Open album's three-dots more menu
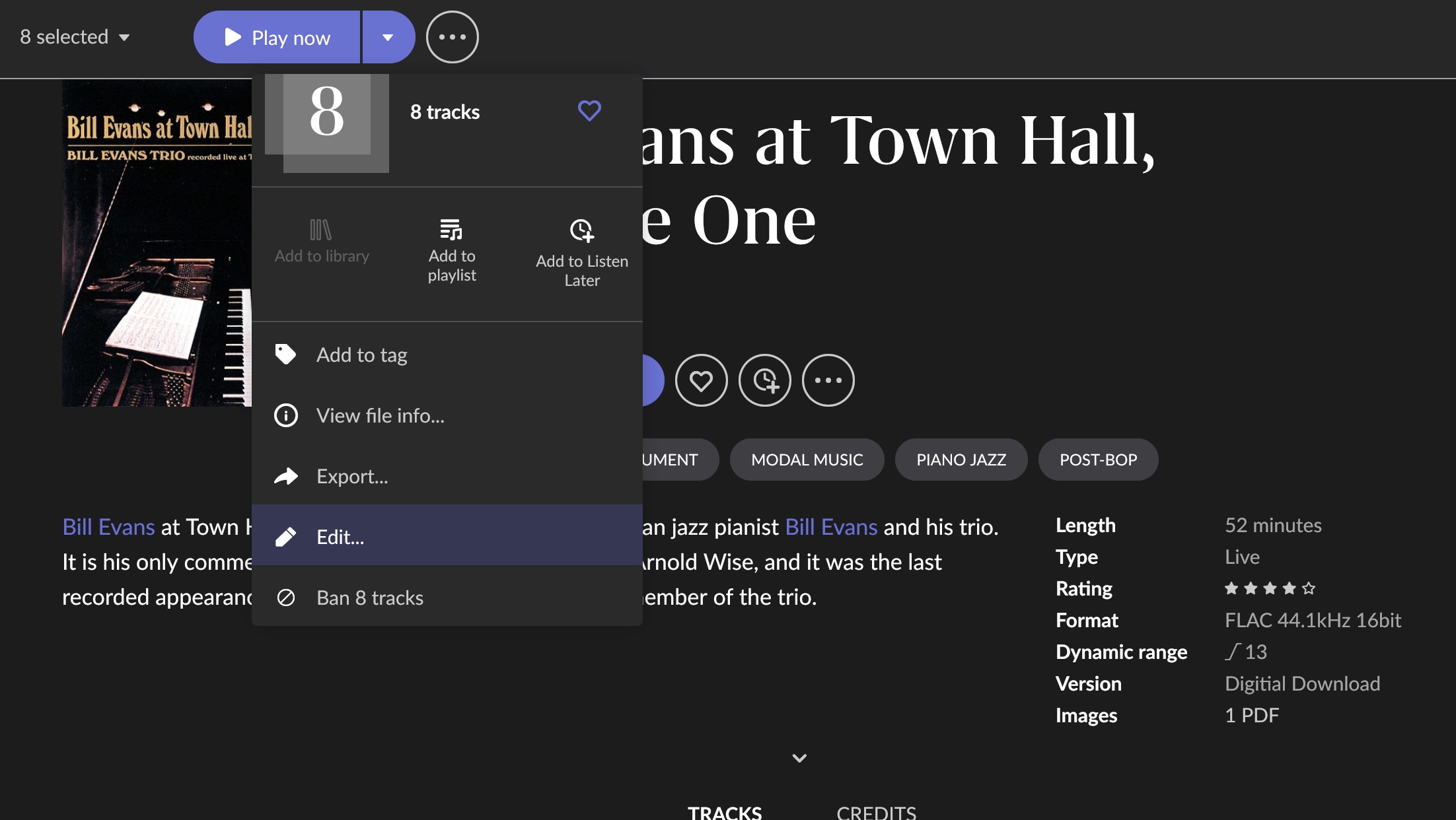The image size is (1456, 820). pyautogui.click(x=828, y=380)
